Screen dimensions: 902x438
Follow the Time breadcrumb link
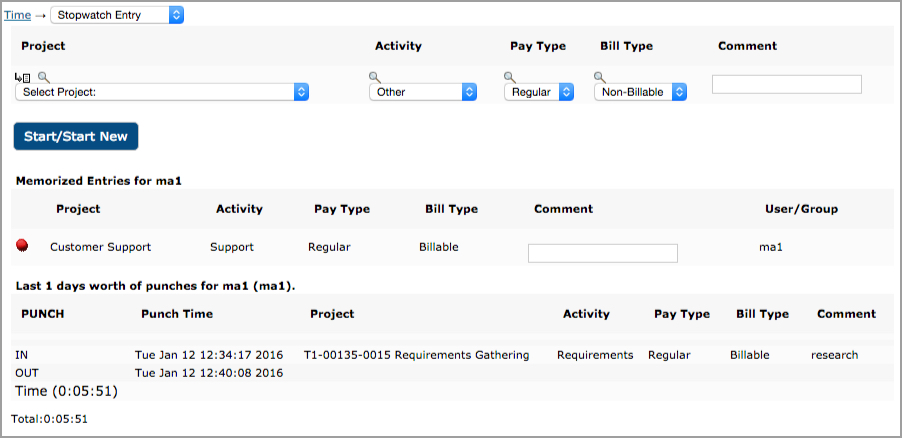17,16
